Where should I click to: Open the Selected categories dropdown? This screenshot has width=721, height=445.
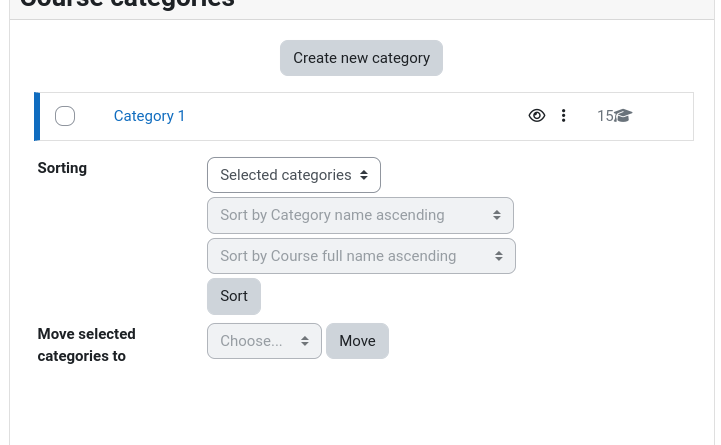(x=294, y=175)
